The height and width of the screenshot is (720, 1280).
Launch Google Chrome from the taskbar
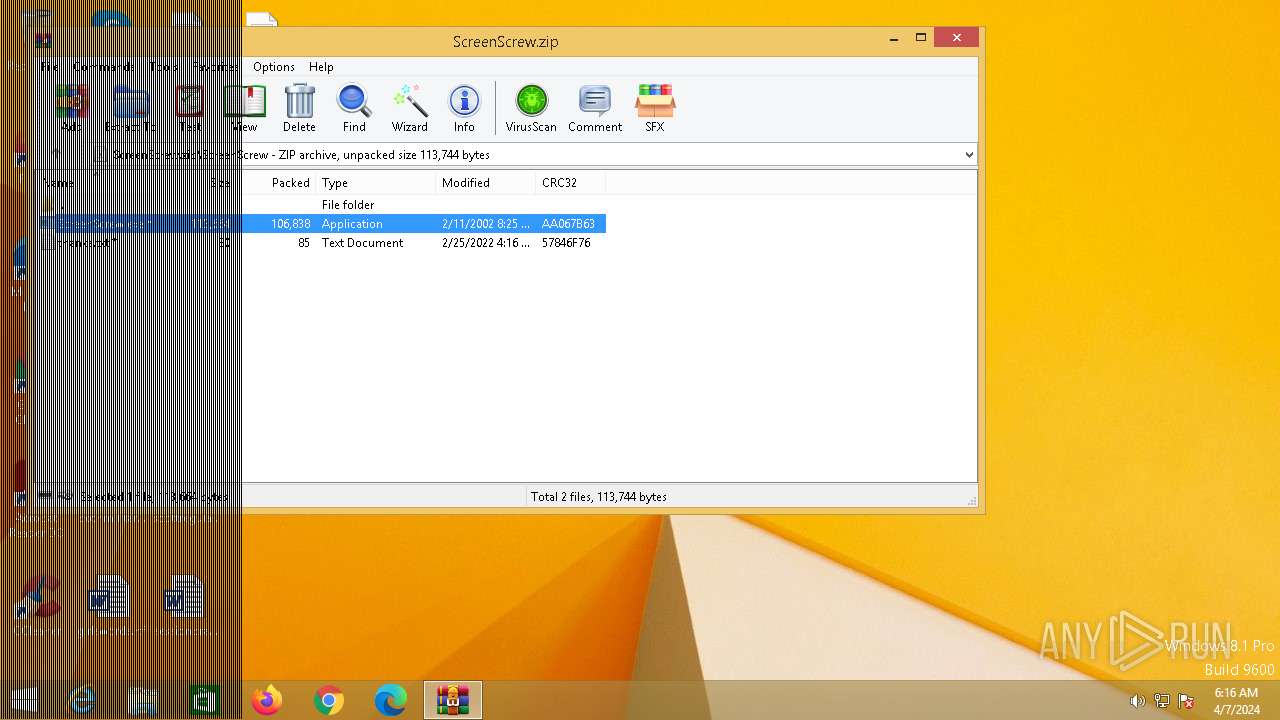(x=329, y=700)
